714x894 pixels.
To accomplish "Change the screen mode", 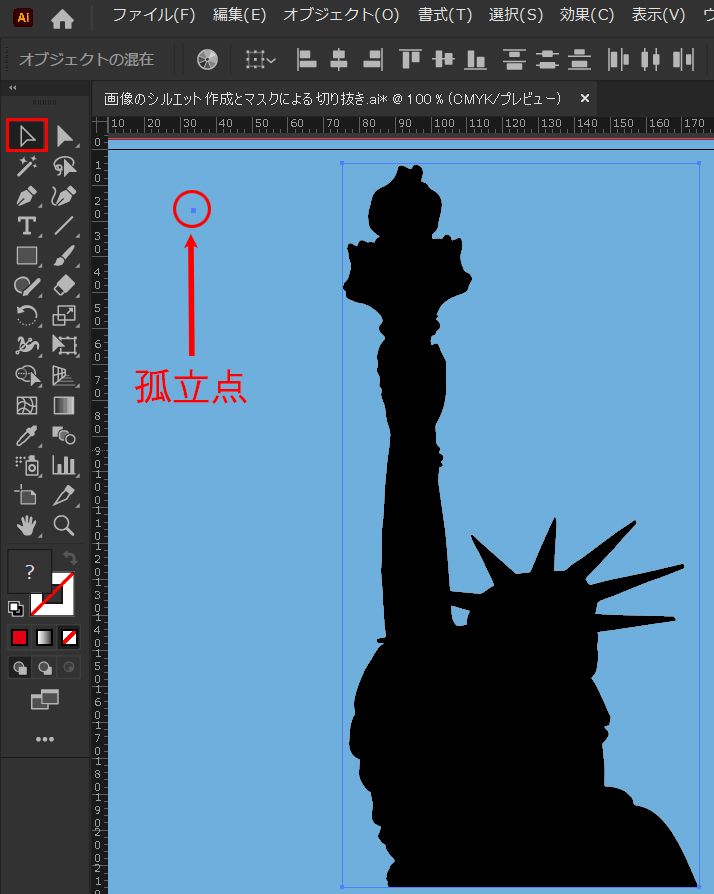I will pos(44,700).
